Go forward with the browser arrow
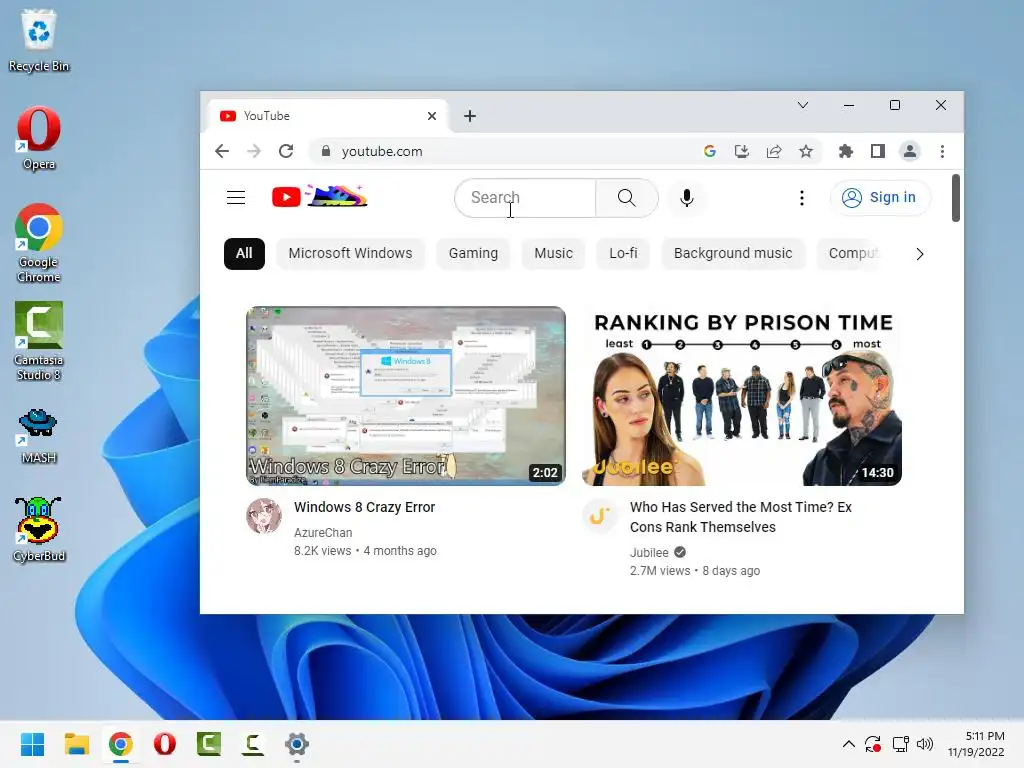The width and height of the screenshot is (1024, 768). [254, 152]
